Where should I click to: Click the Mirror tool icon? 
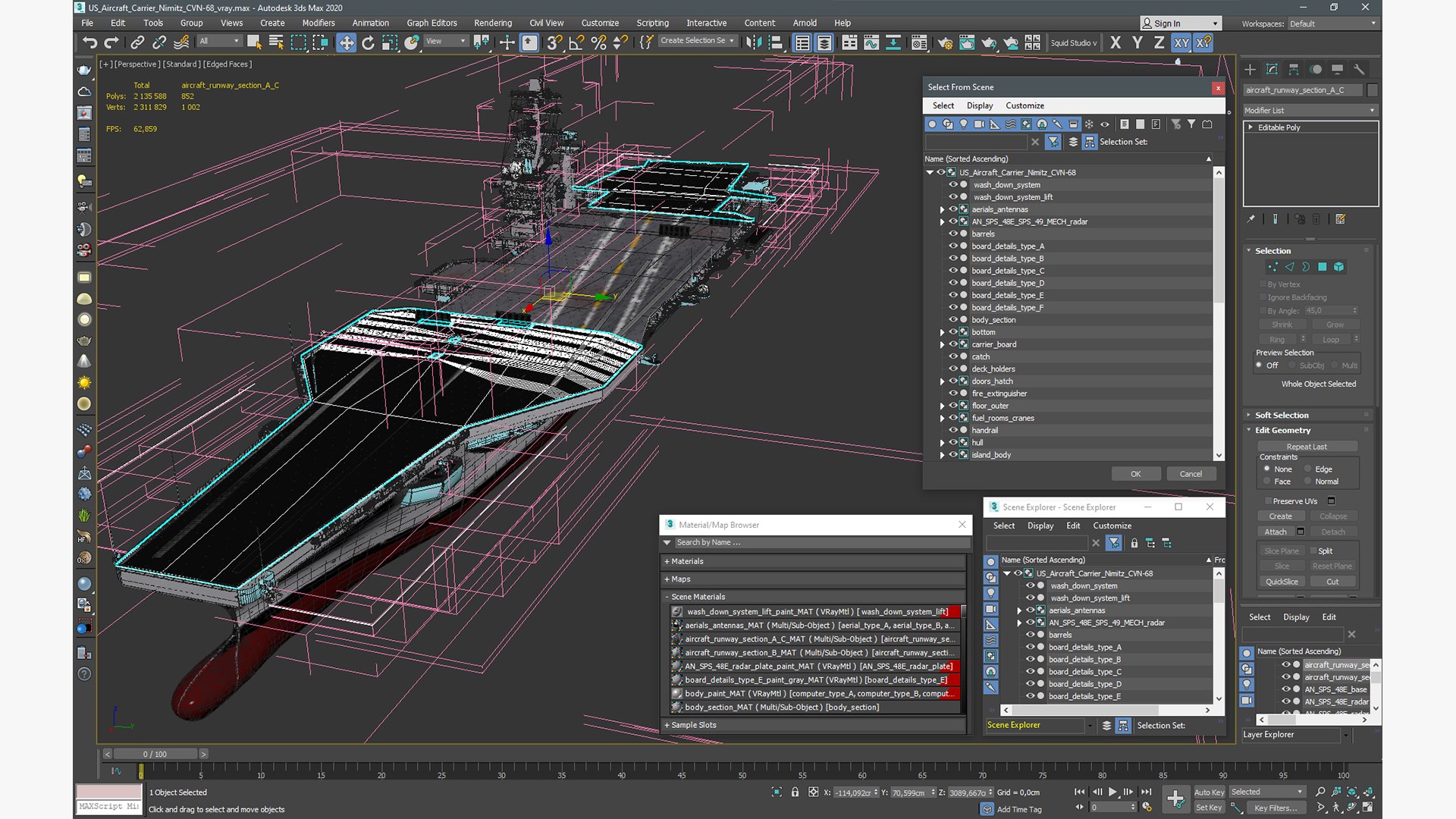[x=753, y=42]
